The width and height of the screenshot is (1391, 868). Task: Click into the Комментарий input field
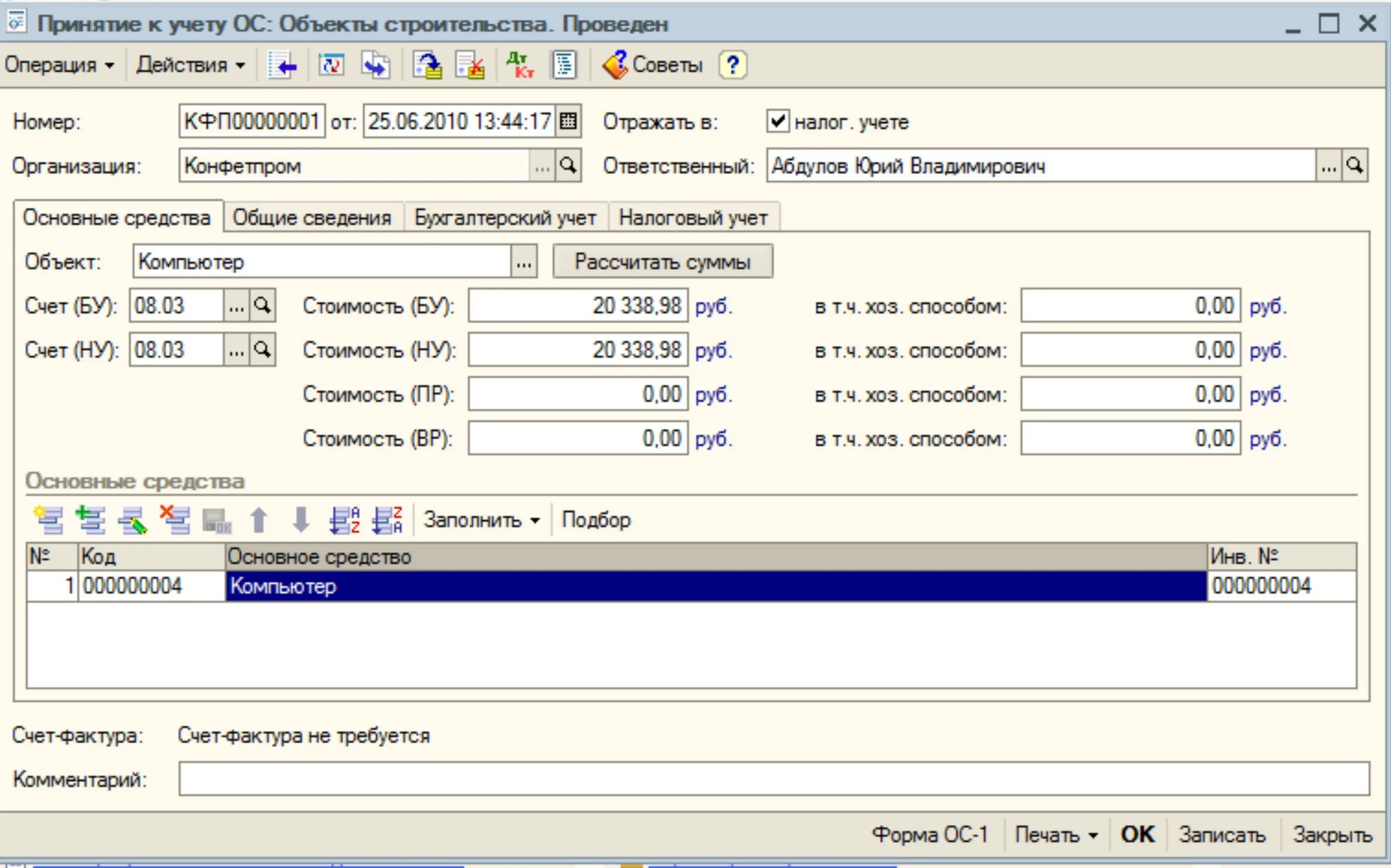click(x=773, y=779)
